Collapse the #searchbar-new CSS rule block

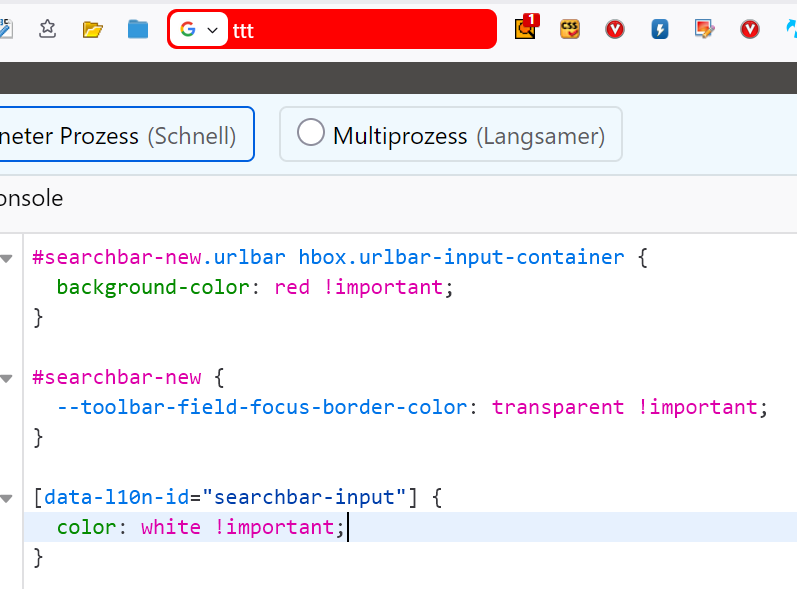(x=7, y=378)
